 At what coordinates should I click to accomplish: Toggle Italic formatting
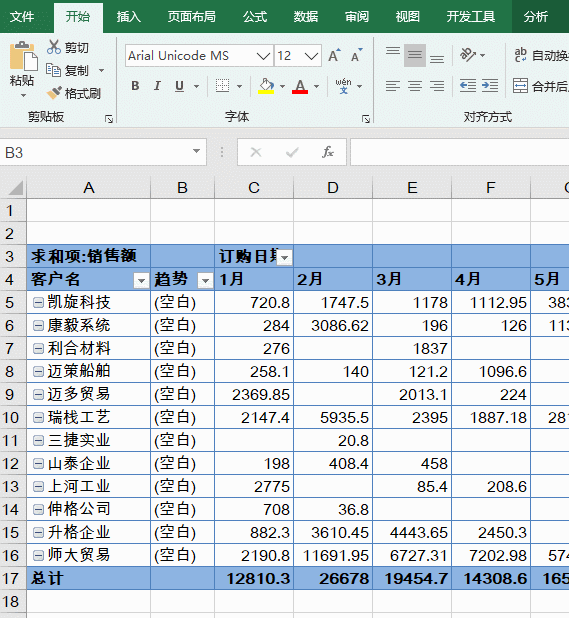[x=157, y=86]
